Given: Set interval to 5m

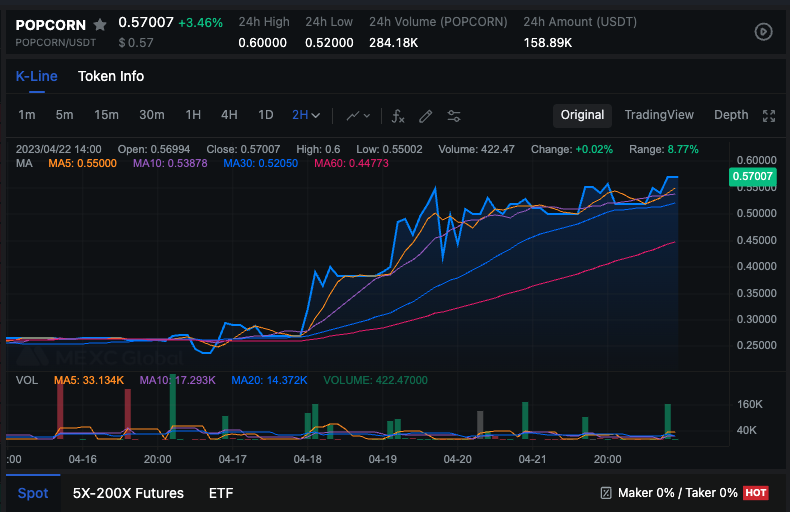Looking at the screenshot, I should tap(64, 115).
